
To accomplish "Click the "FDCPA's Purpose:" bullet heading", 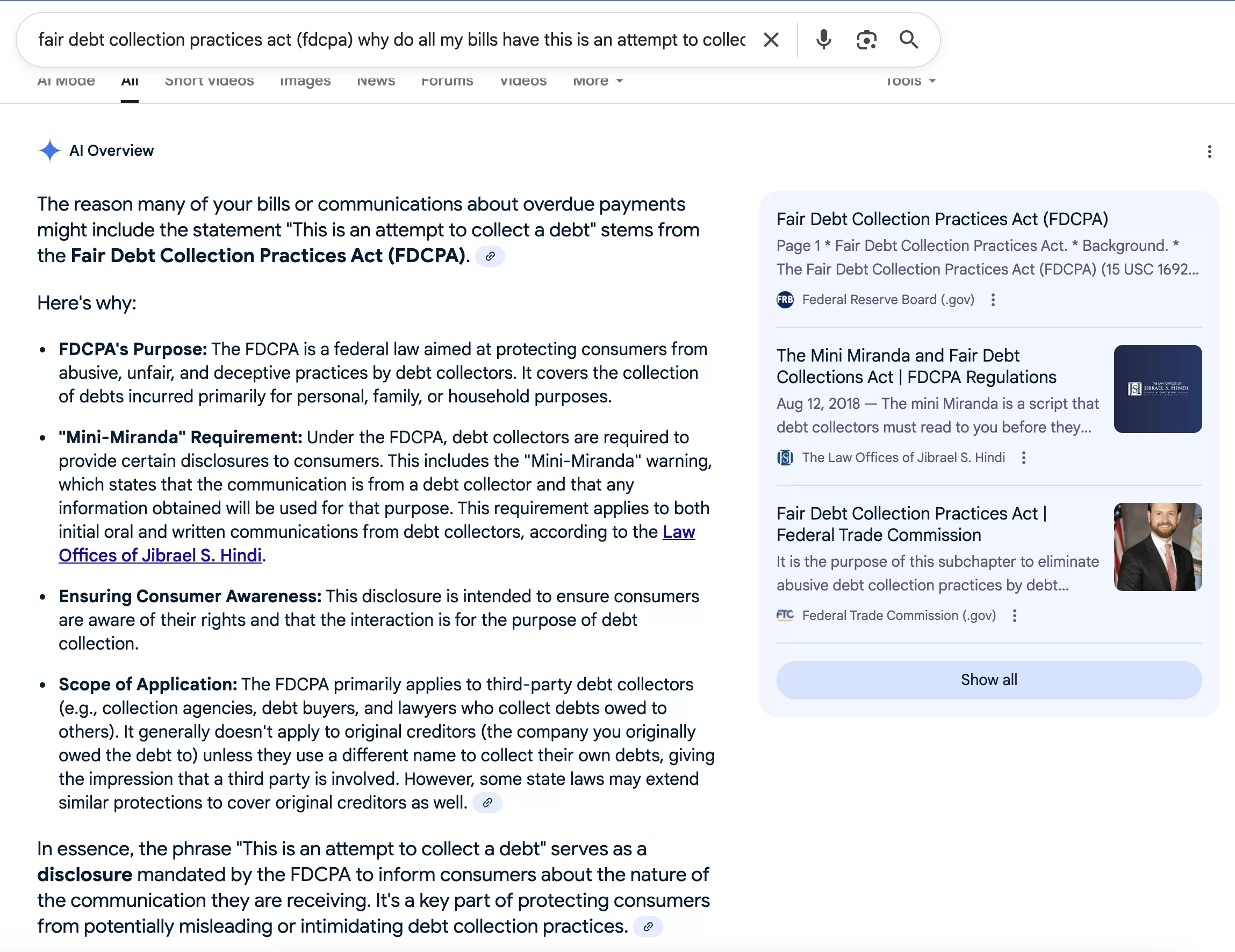I will pyautogui.click(x=133, y=349).
